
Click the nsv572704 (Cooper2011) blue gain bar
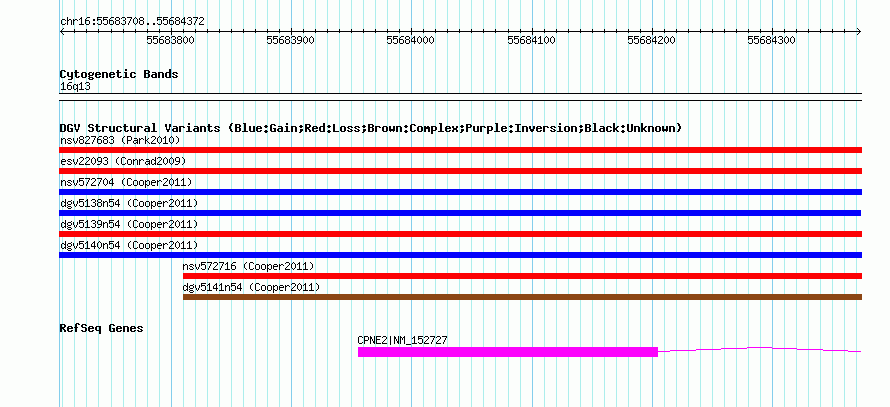[x=460, y=192]
